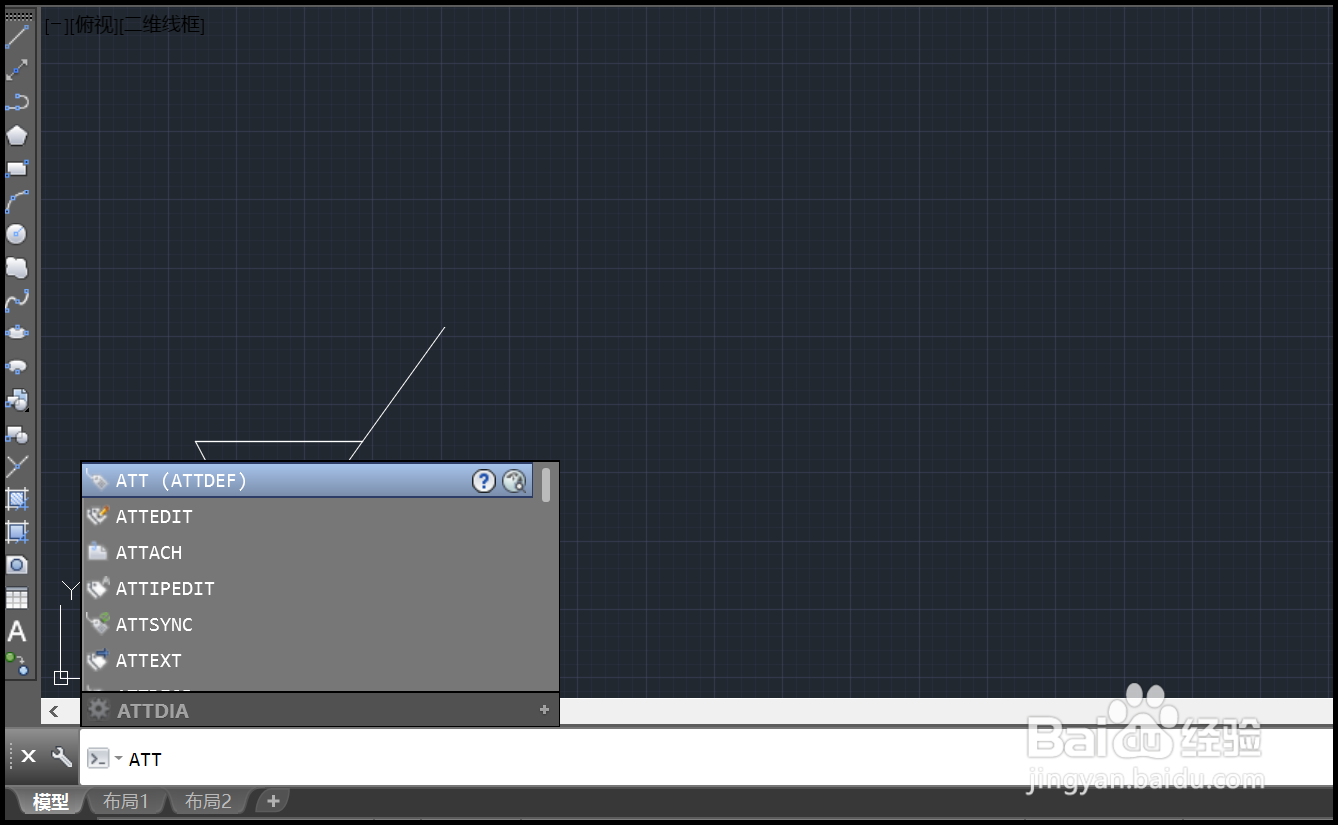Select the Polygon tool
Image resolution: width=1338 pixels, height=825 pixels.
[x=17, y=136]
